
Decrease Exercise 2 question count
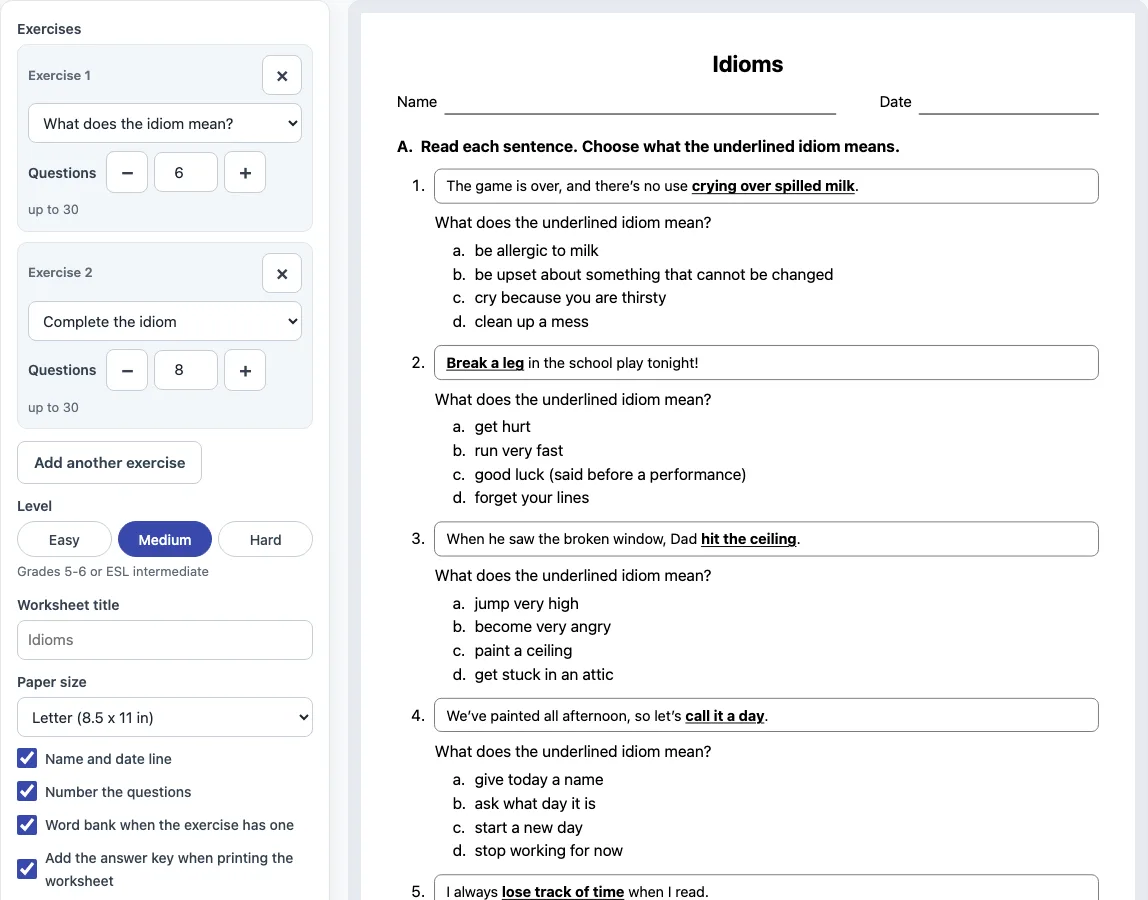(127, 371)
